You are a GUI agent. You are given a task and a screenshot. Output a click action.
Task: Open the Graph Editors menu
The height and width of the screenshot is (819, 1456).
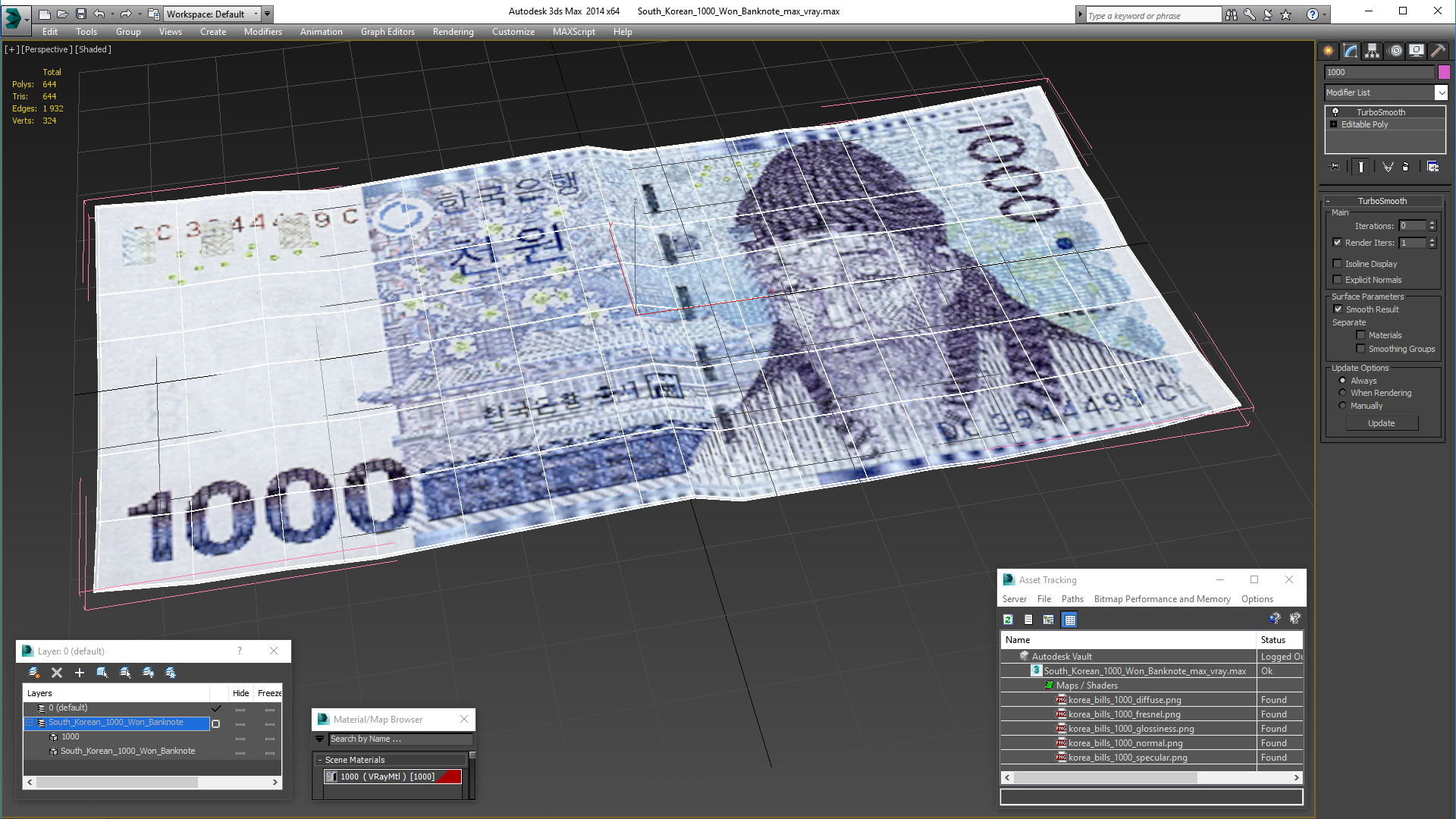388,32
